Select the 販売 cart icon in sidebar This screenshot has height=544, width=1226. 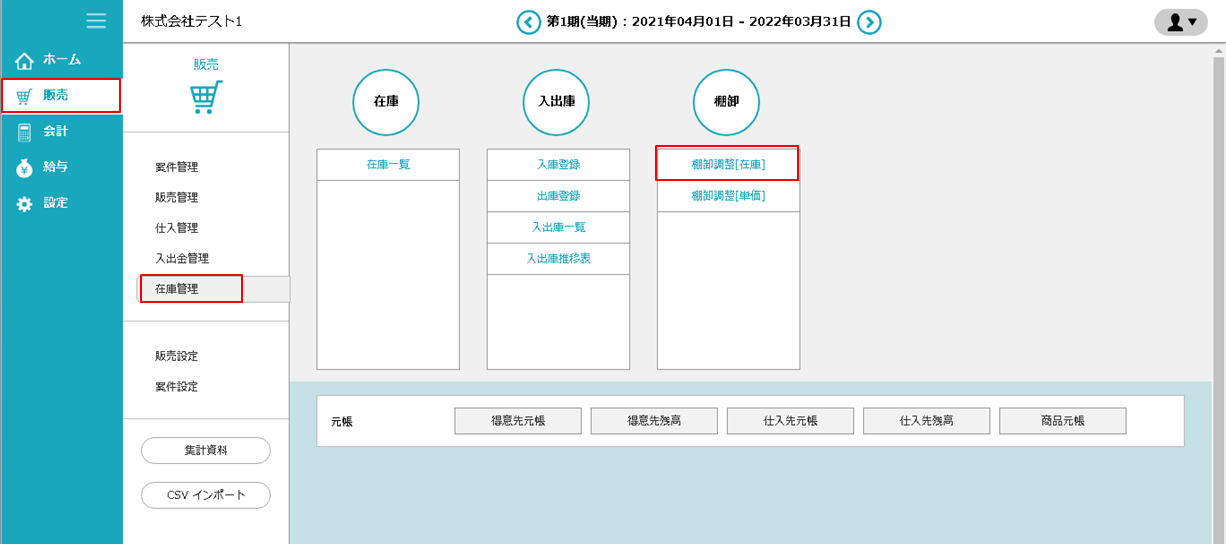point(25,96)
